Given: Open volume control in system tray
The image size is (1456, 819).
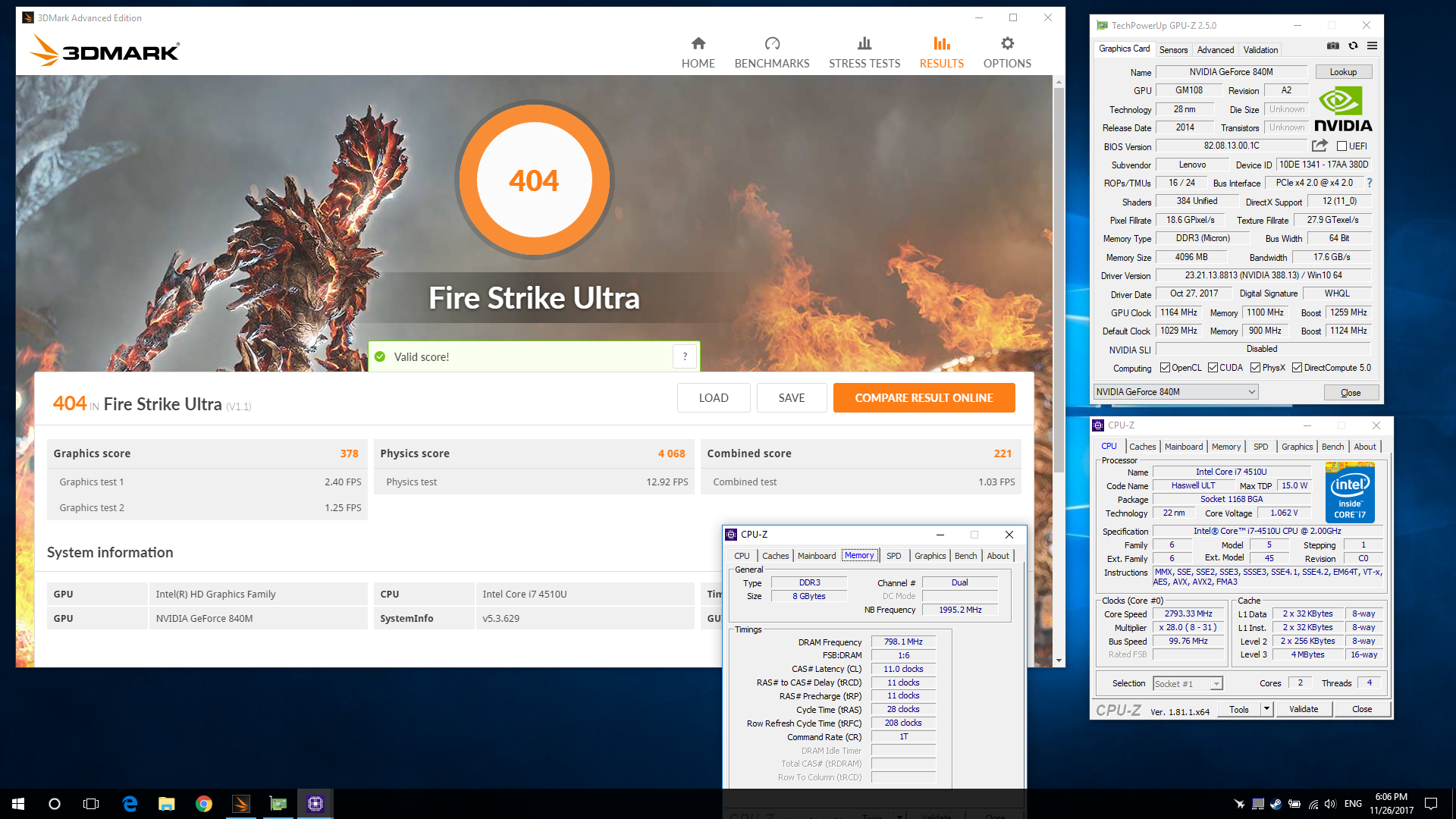Looking at the screenshot, I should [x=1330, y=804].
